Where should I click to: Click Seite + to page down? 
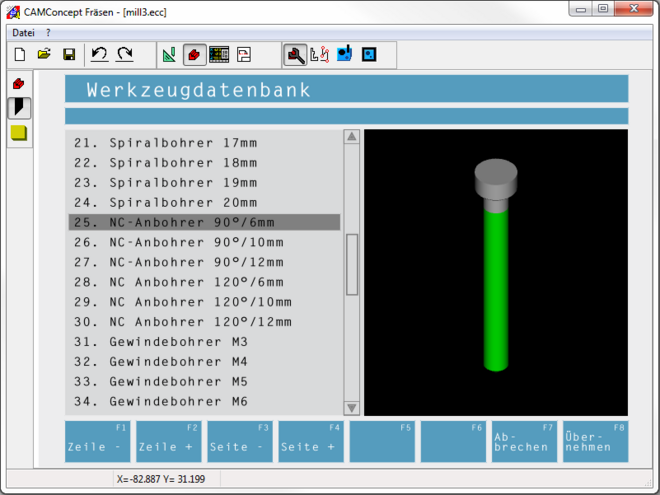point(310,441)
